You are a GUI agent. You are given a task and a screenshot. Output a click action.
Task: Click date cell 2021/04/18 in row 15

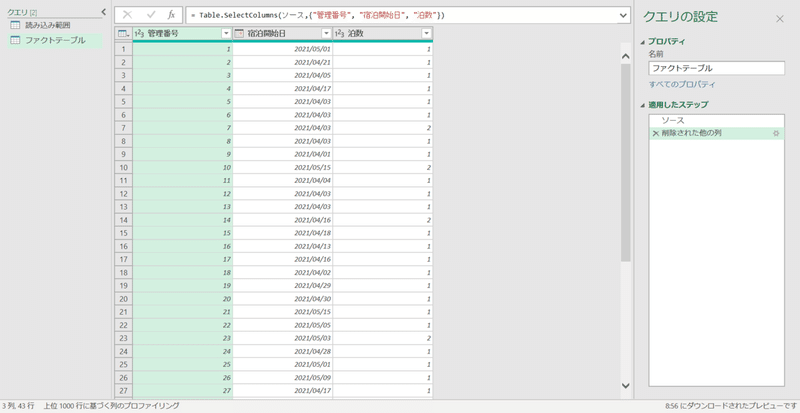(x=283, y=233)
